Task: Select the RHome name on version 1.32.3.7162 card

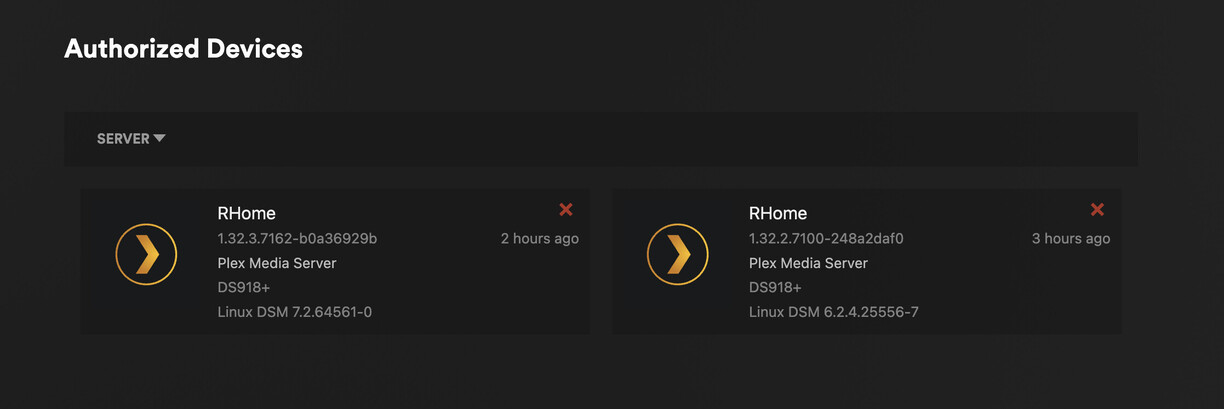Action: (x=247, y=213)
